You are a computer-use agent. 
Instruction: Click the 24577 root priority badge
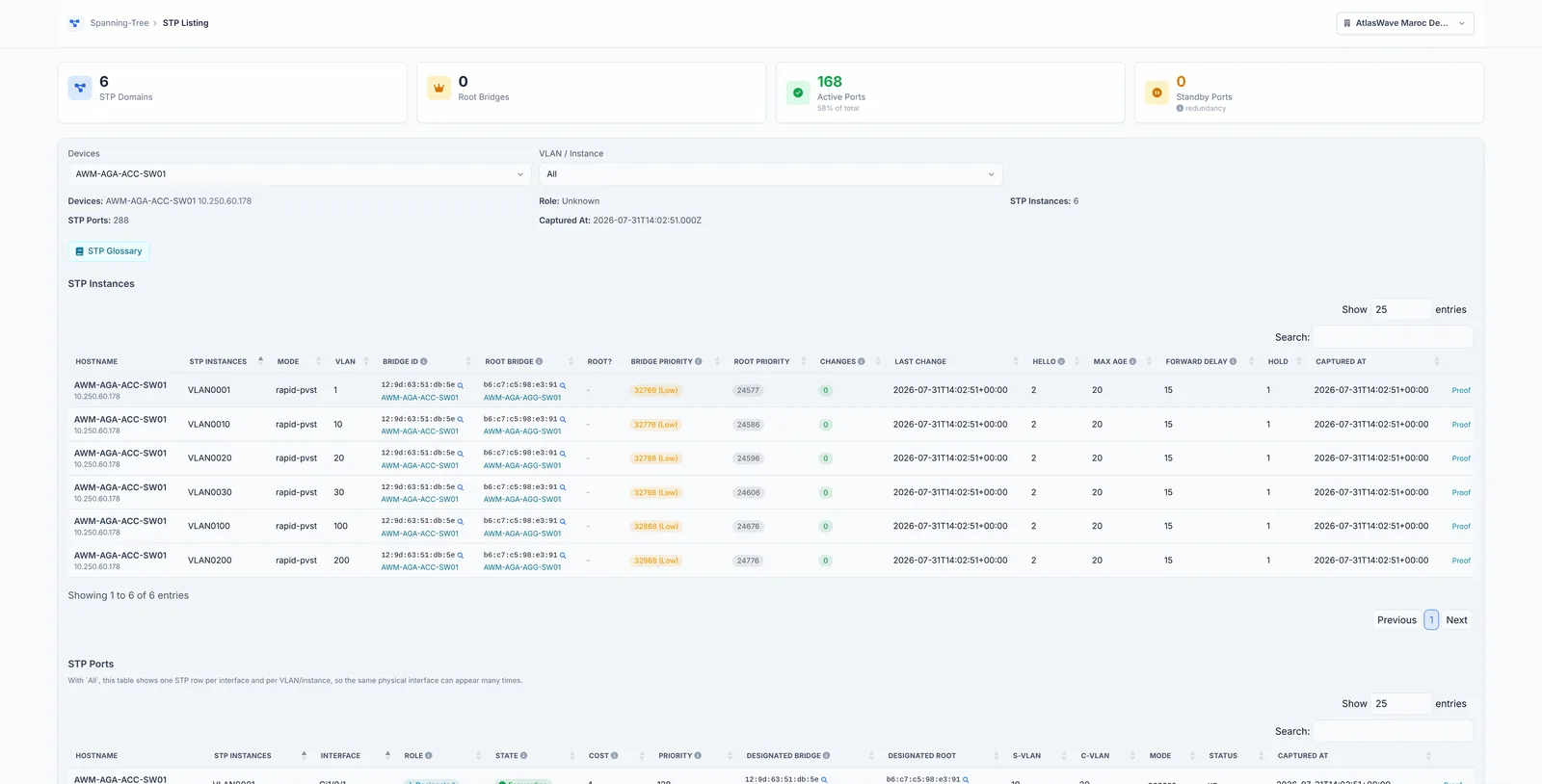pyautogui.click(x=748, y=391)
